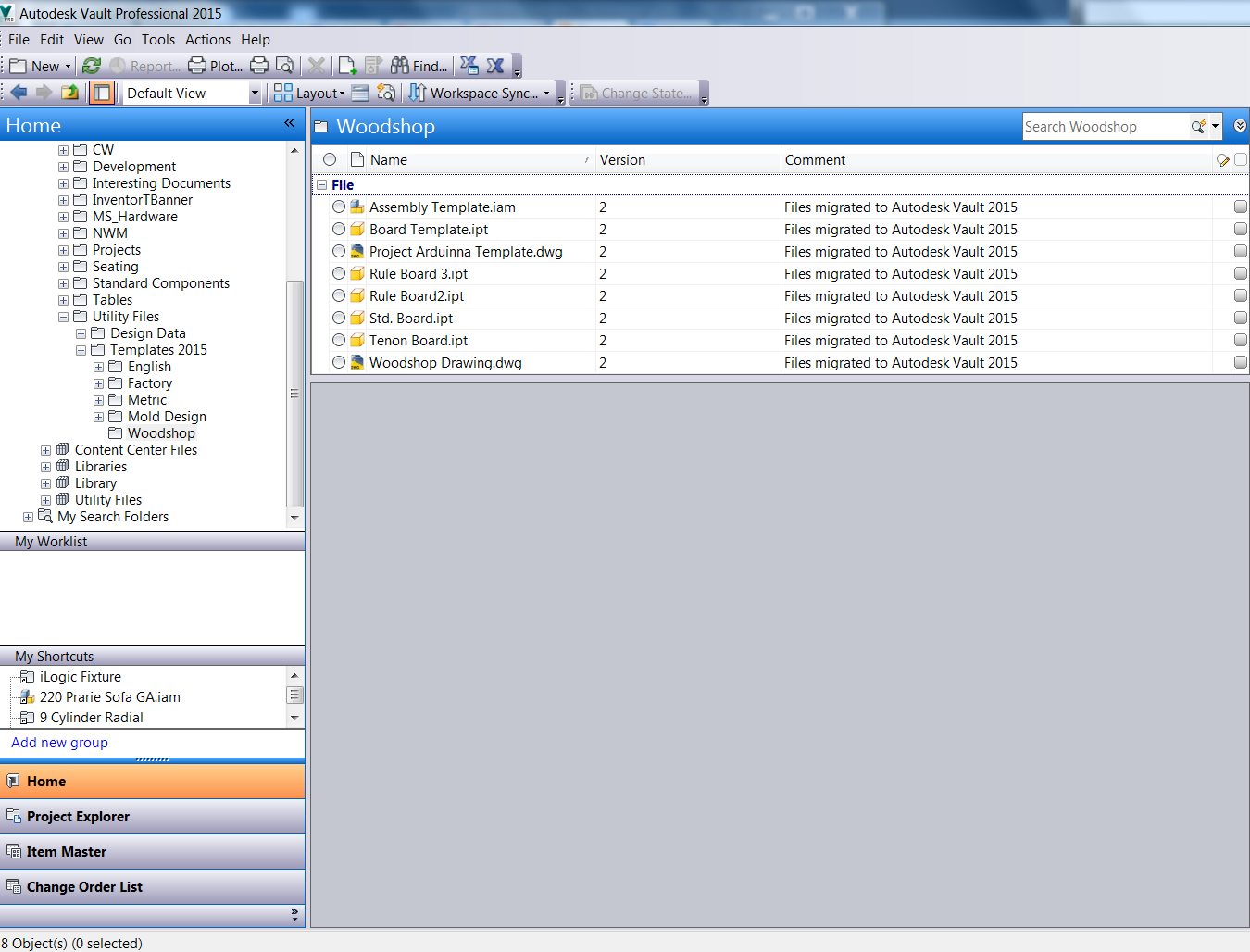Tick the header checkbox beside the Comment column
This screenshot has width=1250, height=952.
[1241, 159]
